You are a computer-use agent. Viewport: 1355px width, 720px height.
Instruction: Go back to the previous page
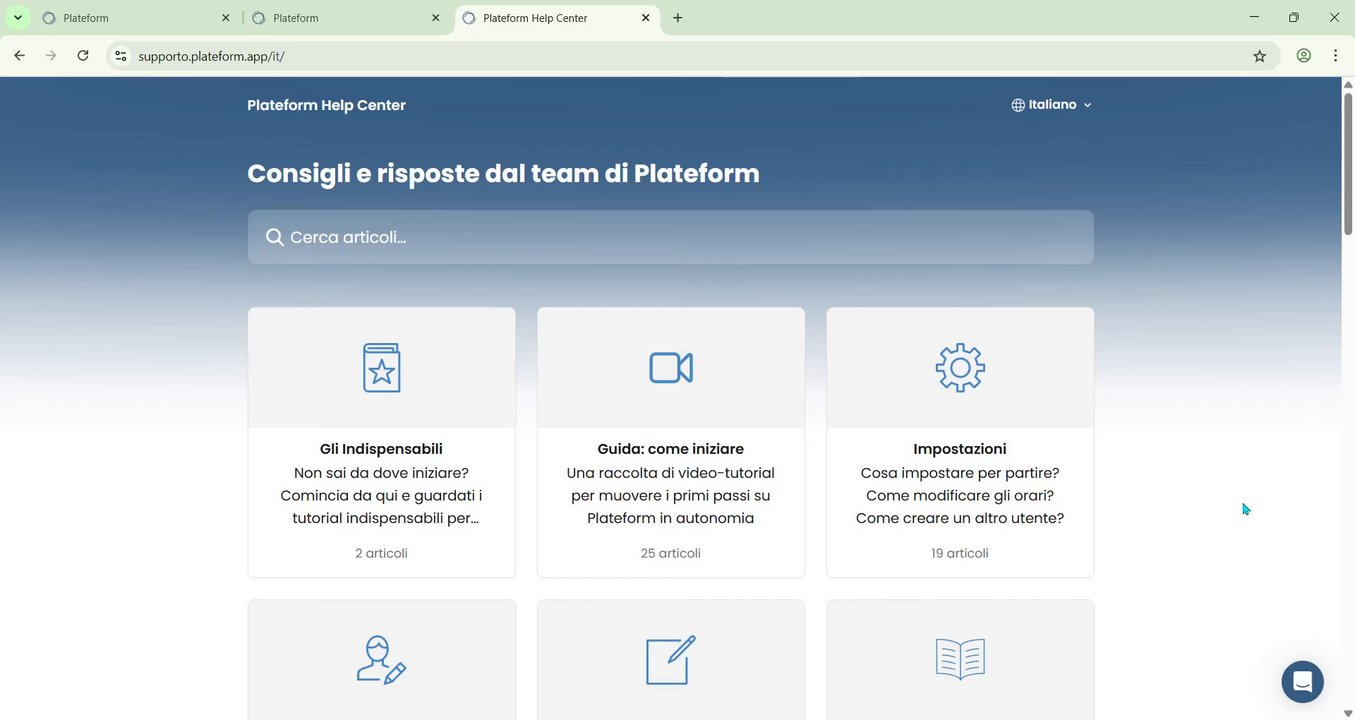tap(20, 56)
